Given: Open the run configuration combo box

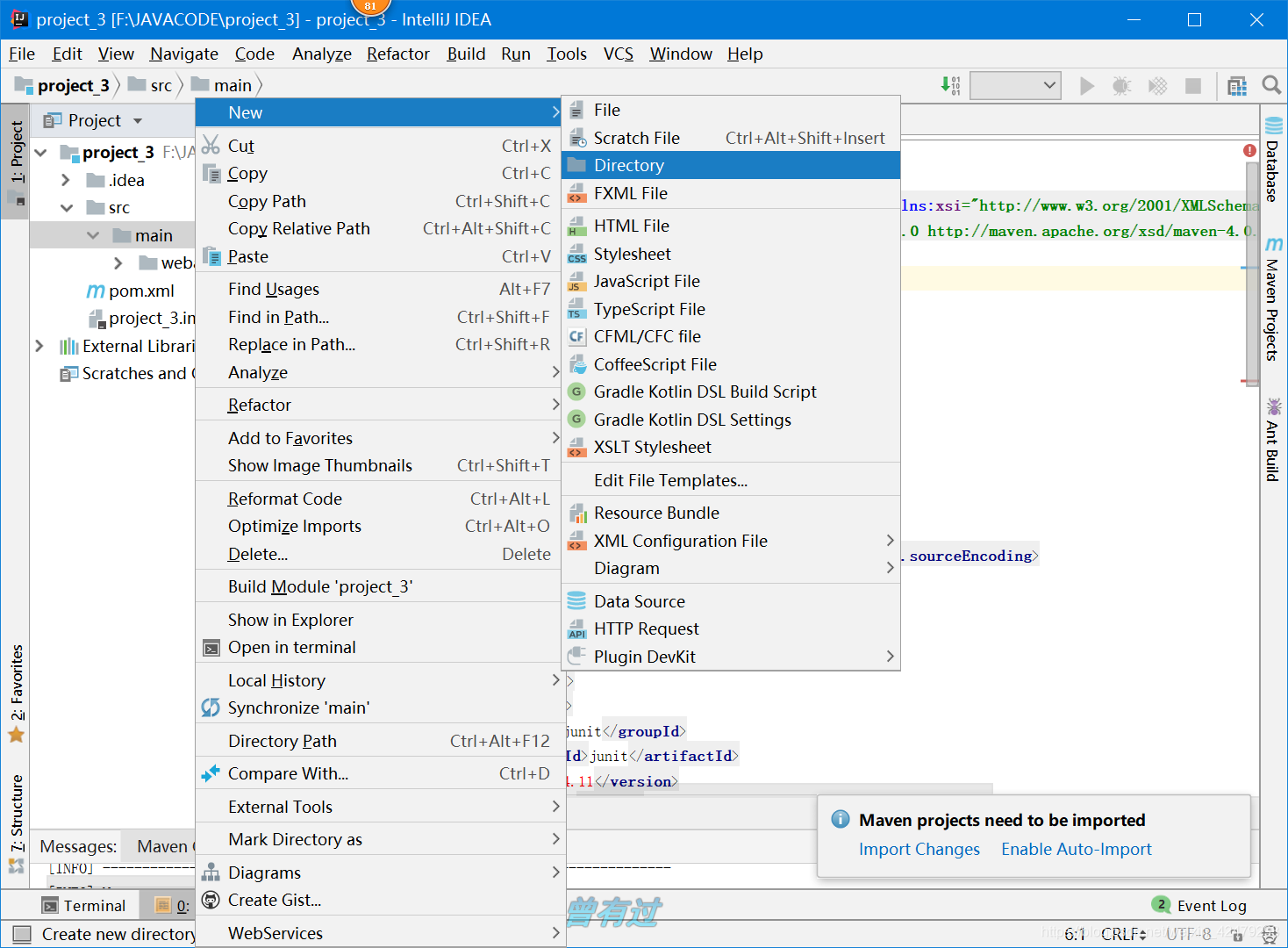Looking at the screenshot, I should click(1016, 85).
